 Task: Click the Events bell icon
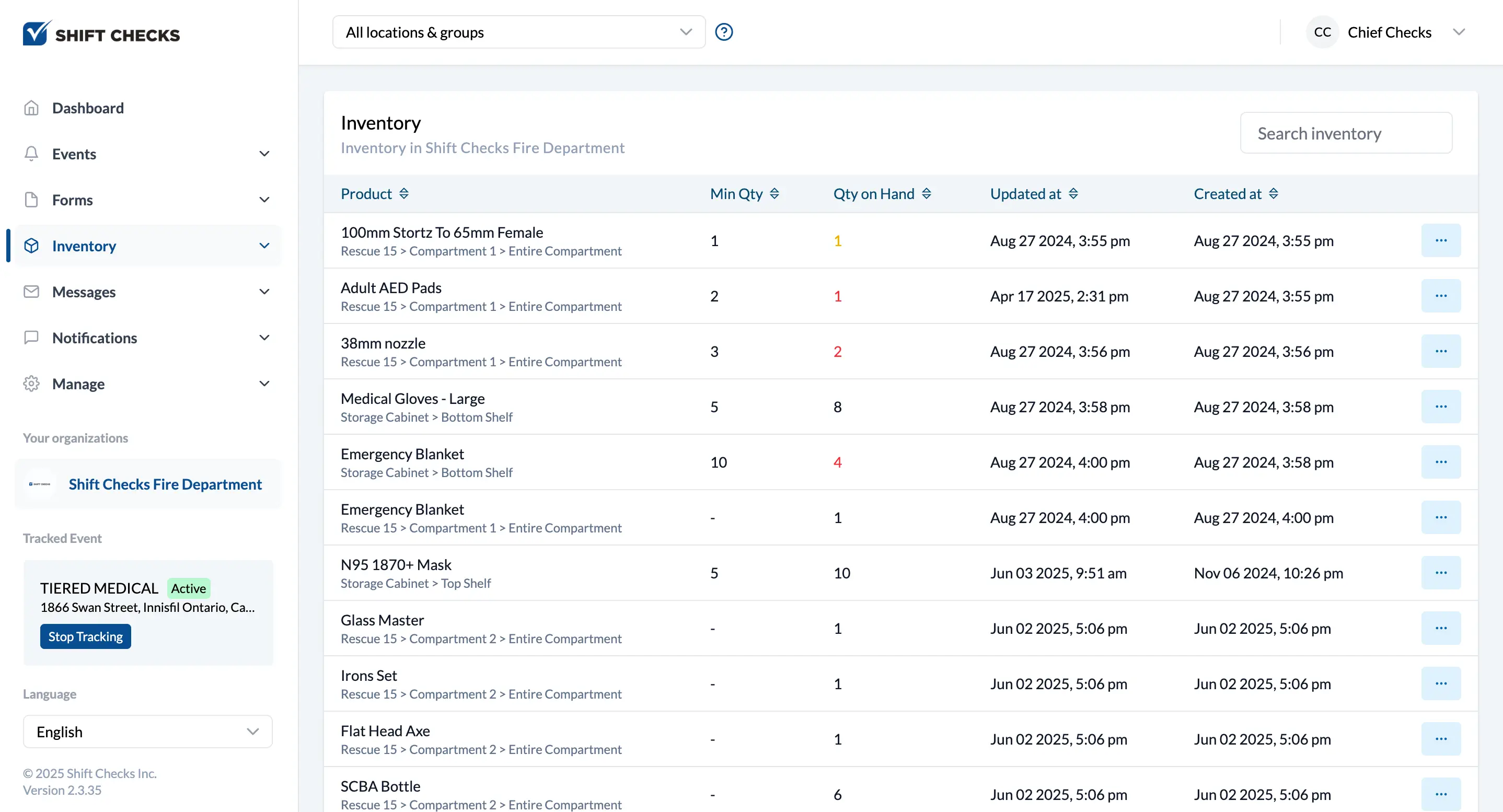click(31, 154)
